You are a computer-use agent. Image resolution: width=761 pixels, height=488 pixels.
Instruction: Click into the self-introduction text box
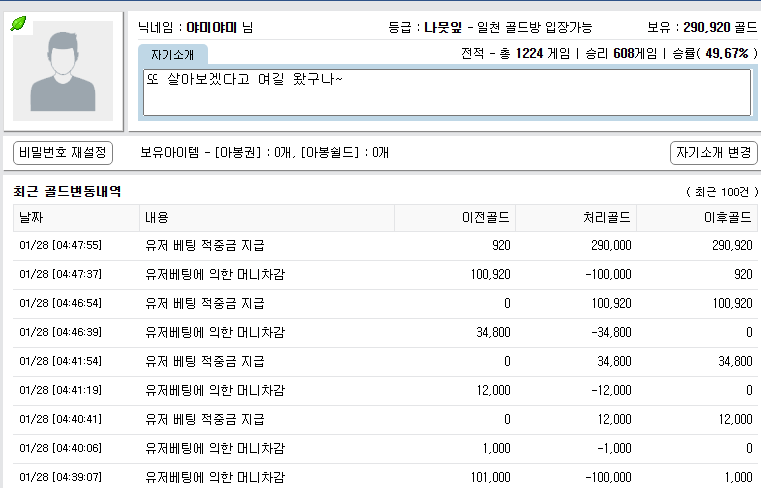coord(447,92)
